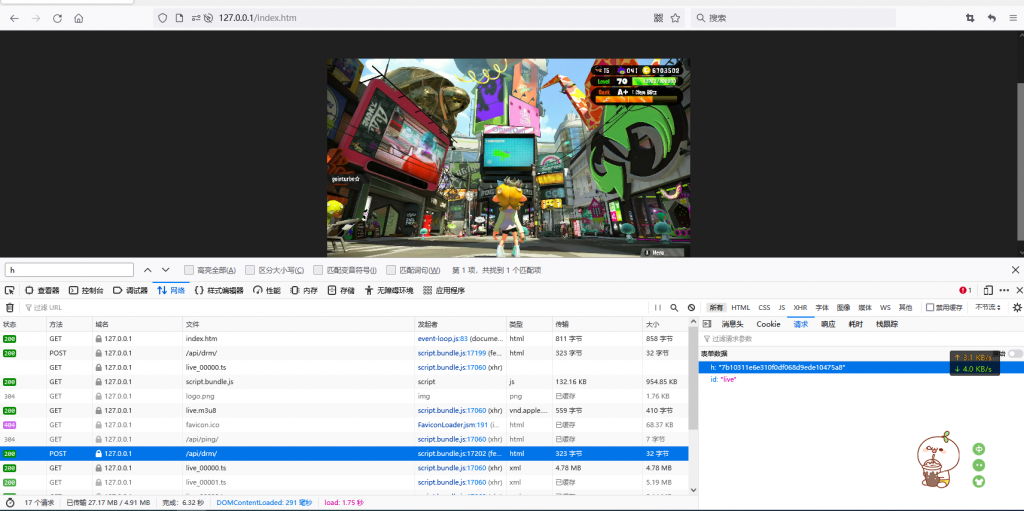
Task: Click the top green circle widget icon
Action: (x=978, y=449)
